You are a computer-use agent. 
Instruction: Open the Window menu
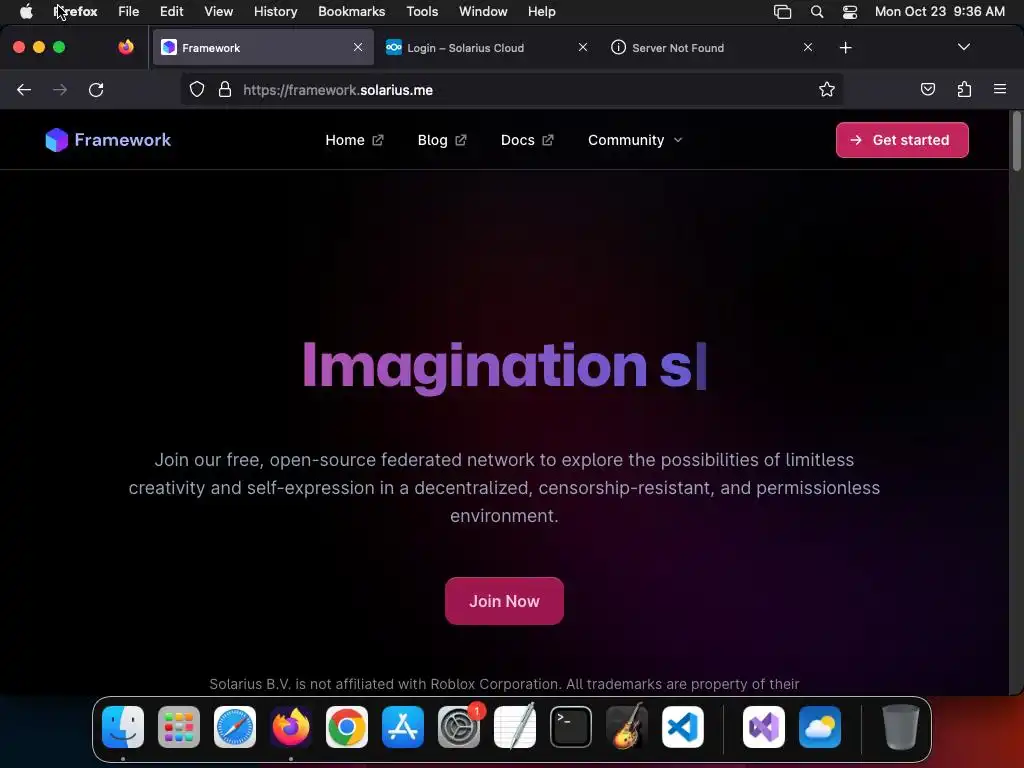(483, 12)
